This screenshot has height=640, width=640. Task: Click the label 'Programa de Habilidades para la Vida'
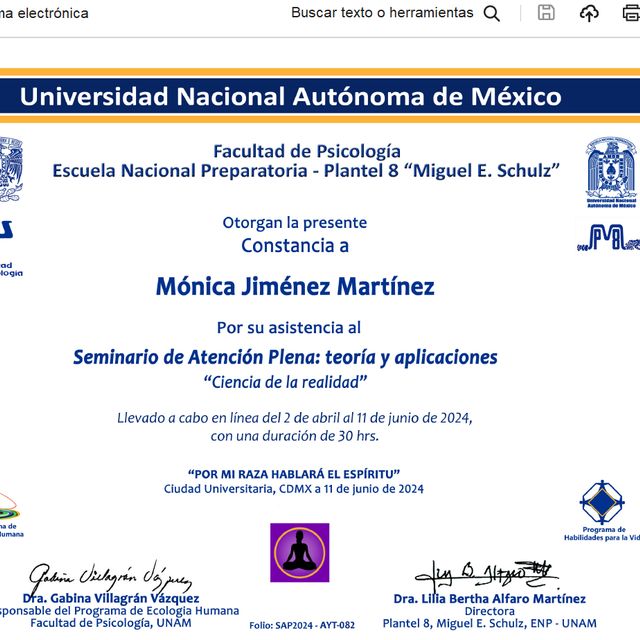click(602, 533)
